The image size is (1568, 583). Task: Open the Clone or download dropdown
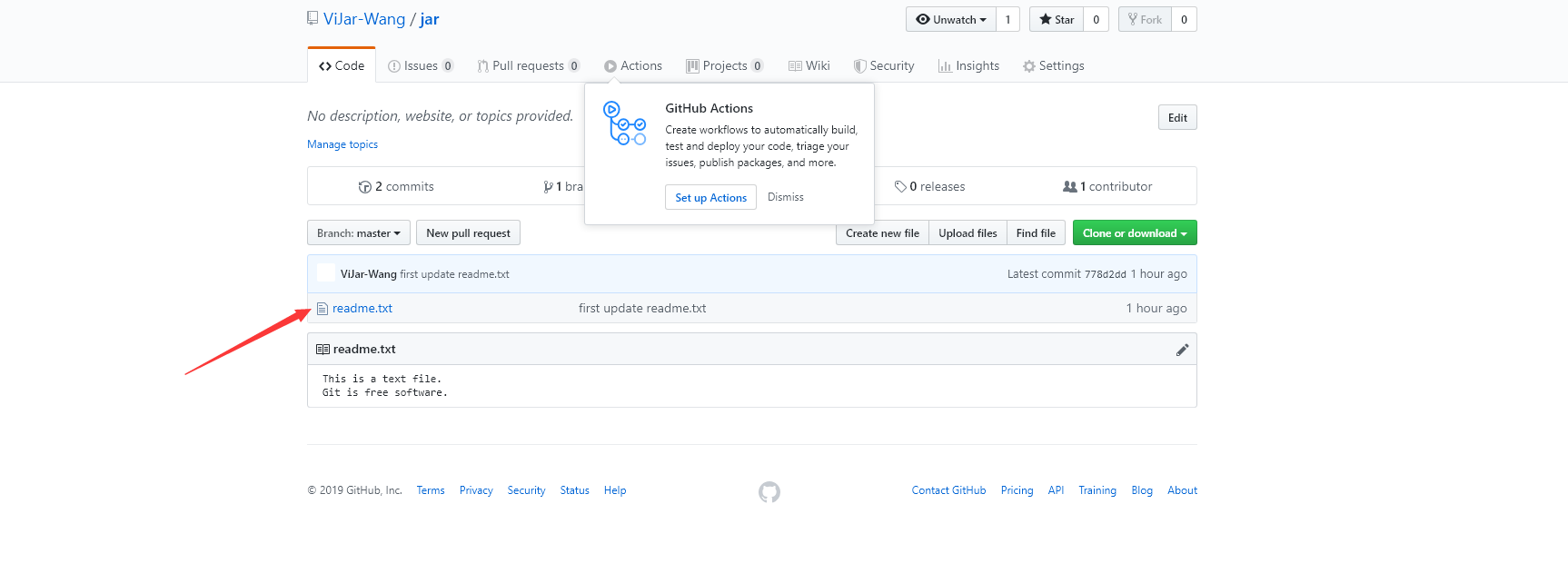coord(1134,233)
